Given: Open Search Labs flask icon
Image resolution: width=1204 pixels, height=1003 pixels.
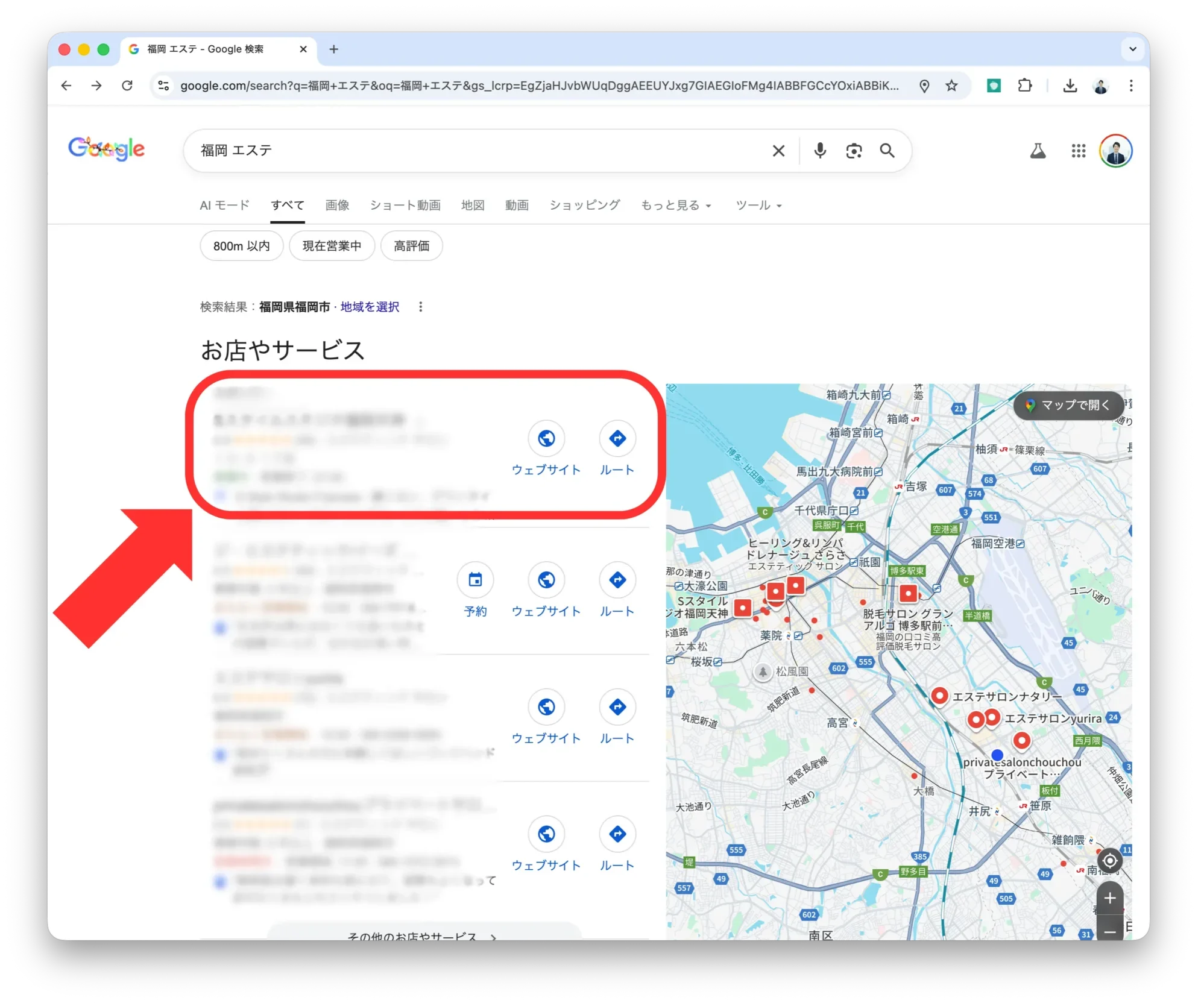Looking at the screenshot, I should (1038, 151).
